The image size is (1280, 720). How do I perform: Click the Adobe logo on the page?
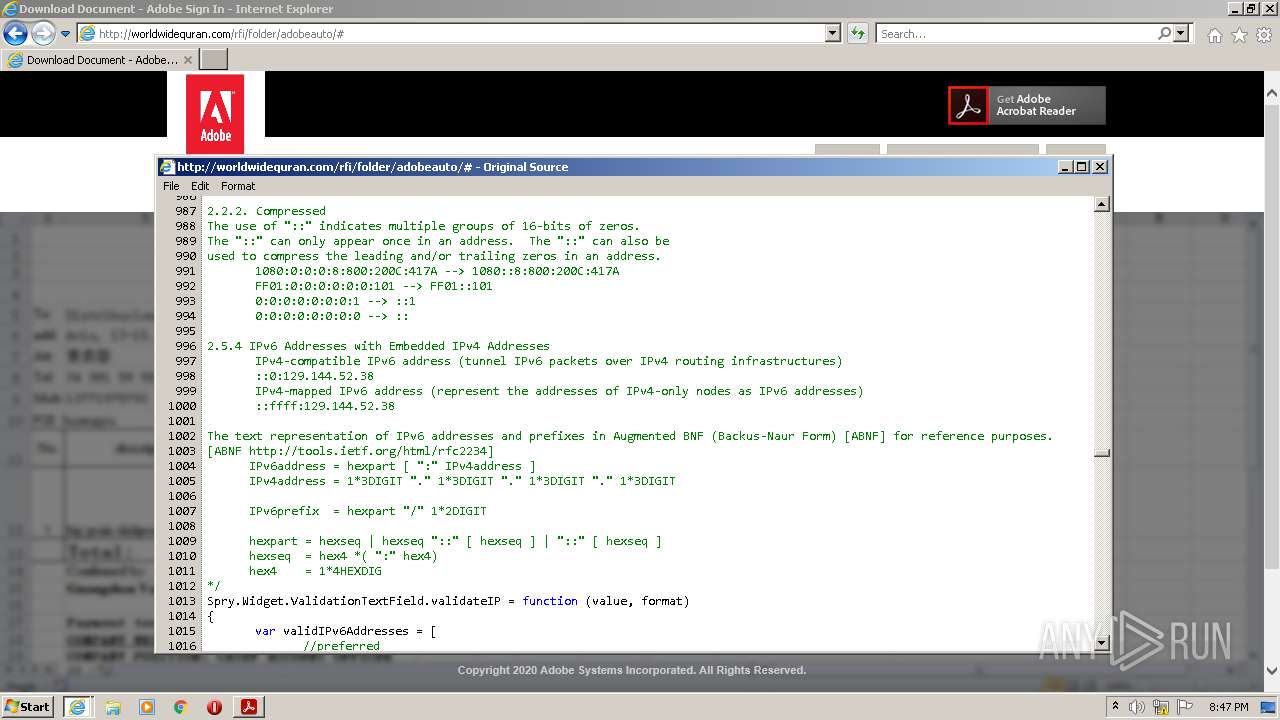(x=215, y=114)
